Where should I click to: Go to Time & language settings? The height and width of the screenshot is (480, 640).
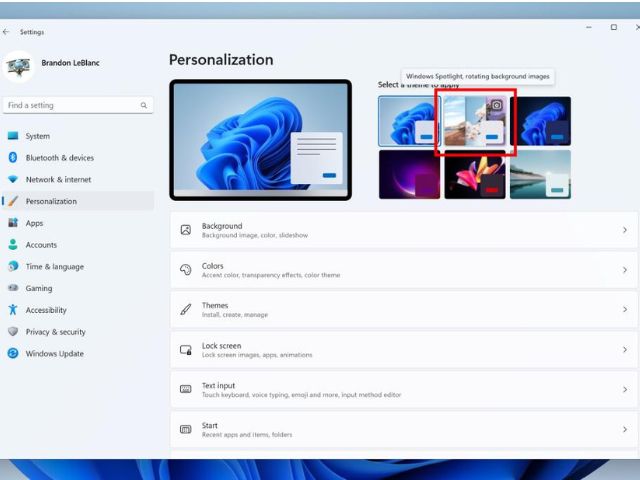54,267
